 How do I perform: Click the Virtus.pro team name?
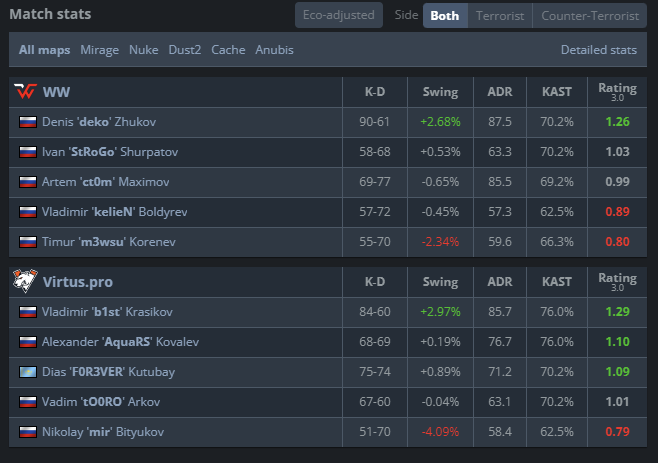78,282
